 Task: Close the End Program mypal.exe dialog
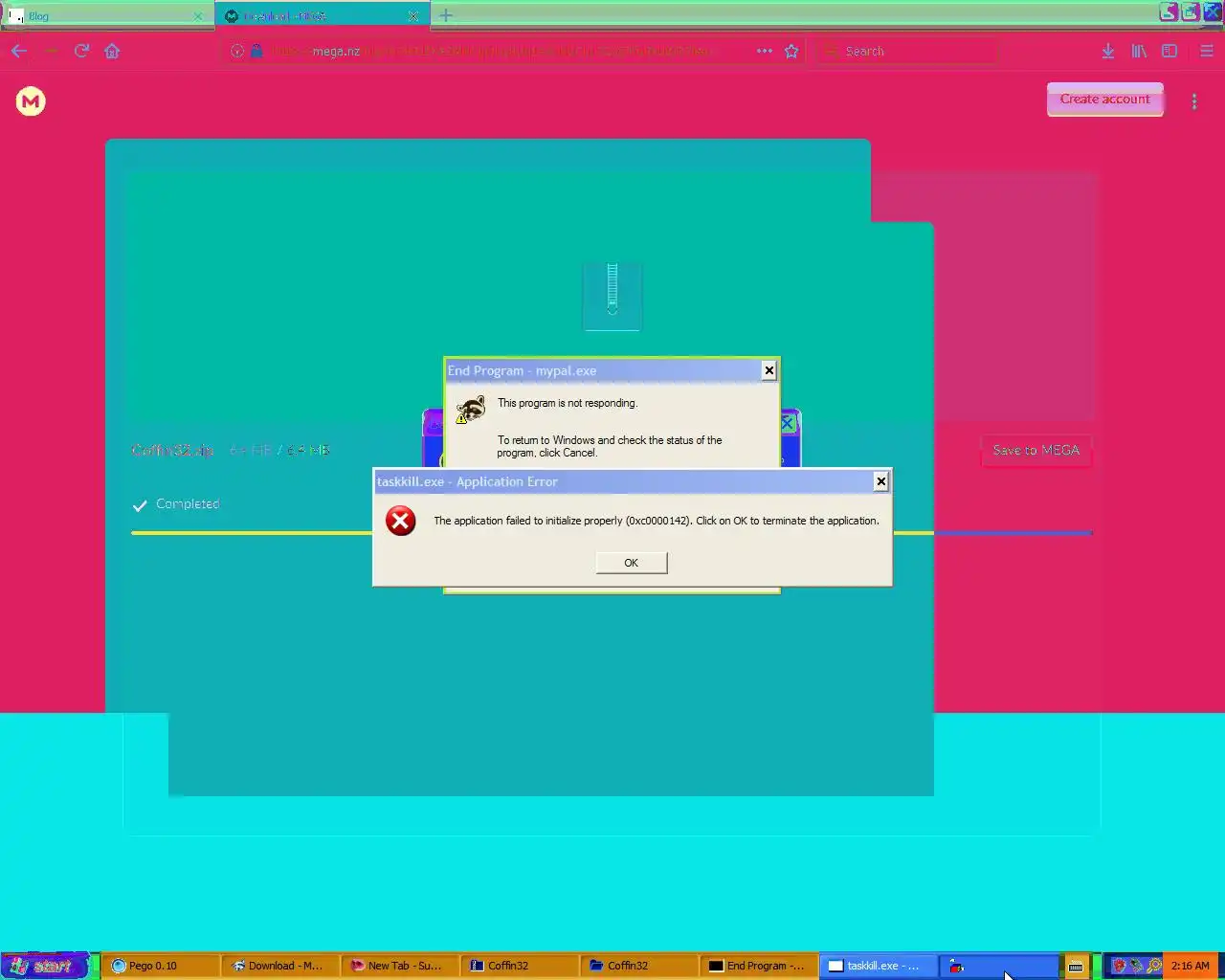click(768, 370)
